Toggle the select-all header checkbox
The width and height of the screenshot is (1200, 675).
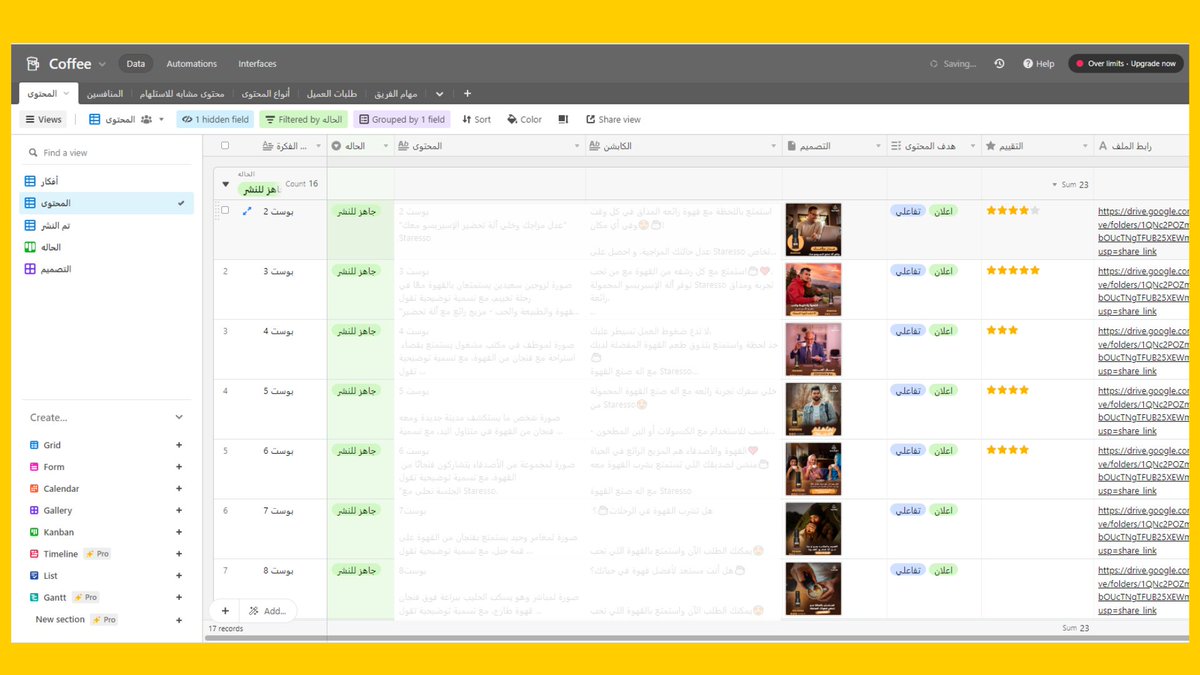pyautogui.click(x=225, y=146)
